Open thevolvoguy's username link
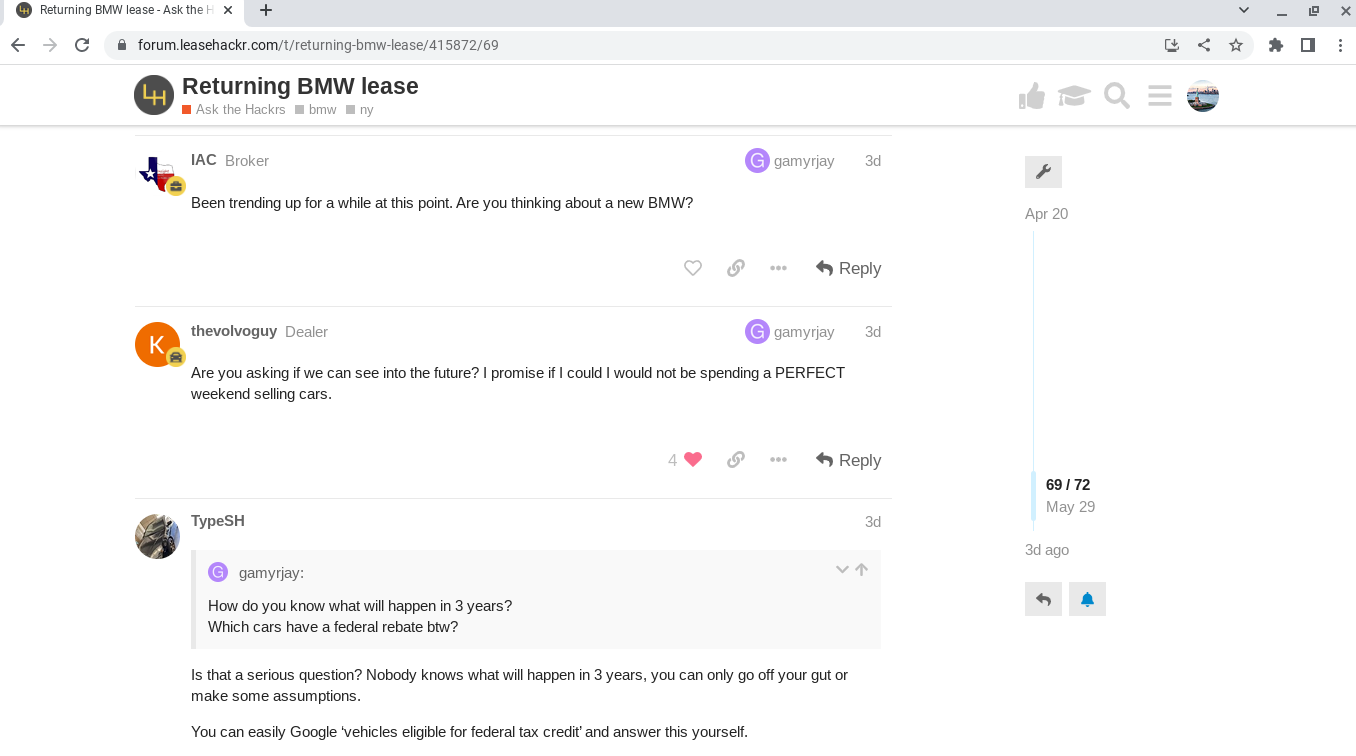Viewport: 1356px width, 756px height. coord(234,331)
